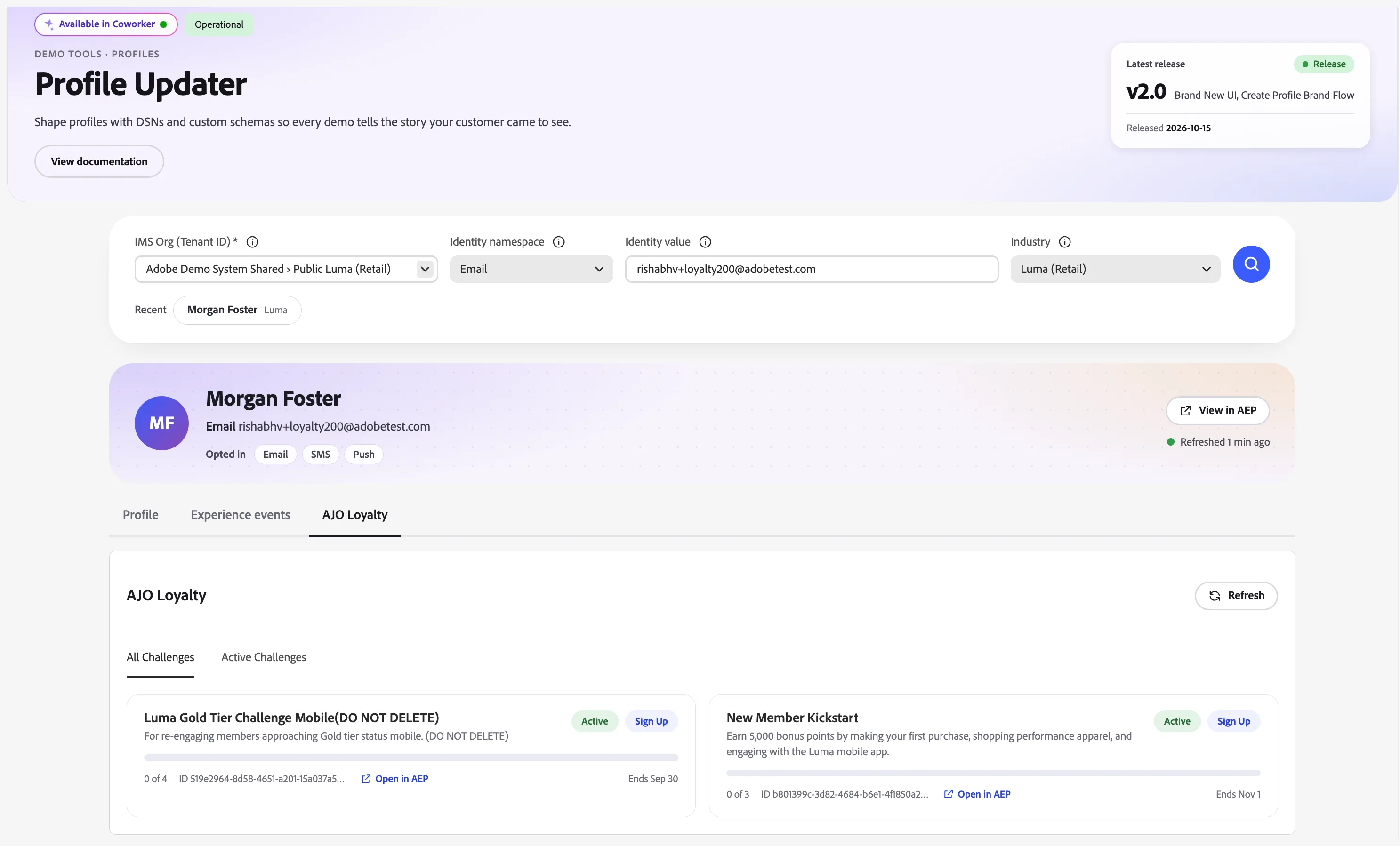1400x846 pixels.
Task: Click the circular arrows Refresh icon
Action: [x=1214, y=596]
